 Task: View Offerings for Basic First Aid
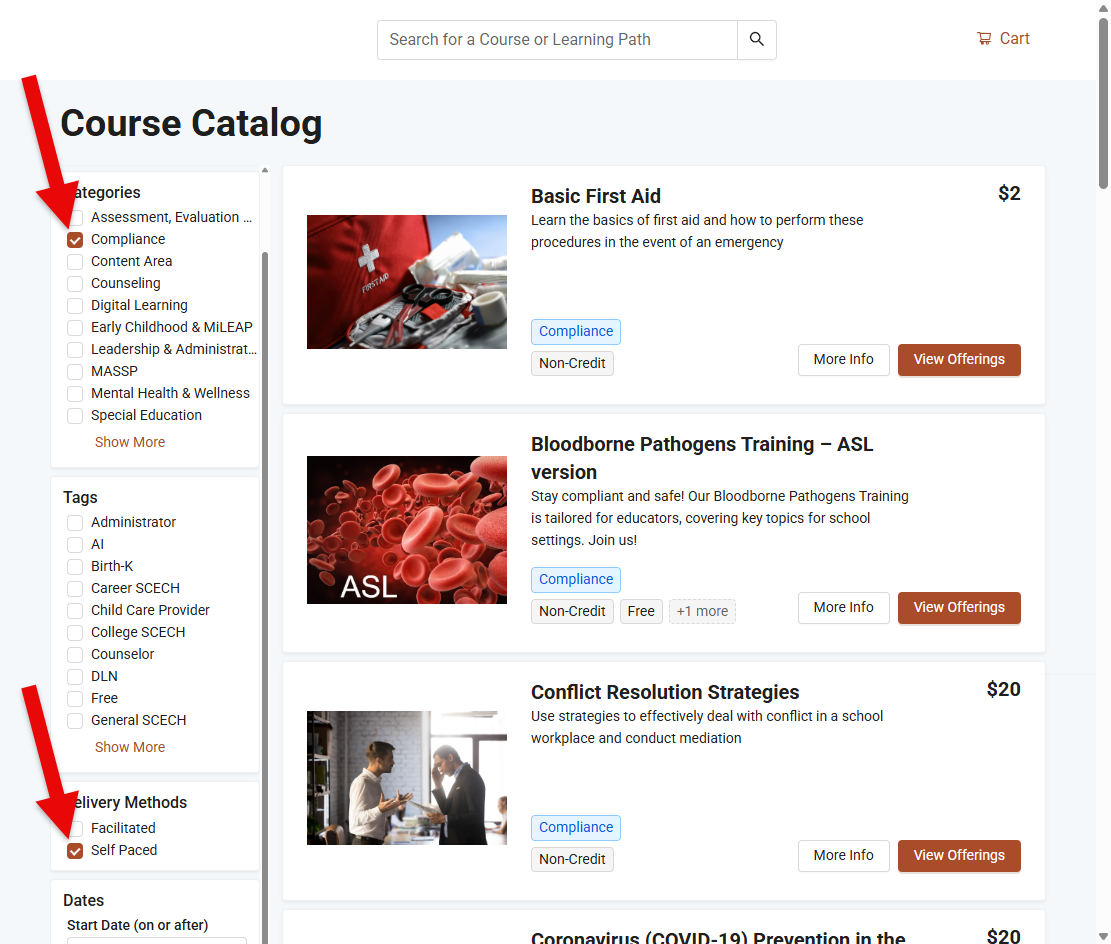[x=959, y=359]
